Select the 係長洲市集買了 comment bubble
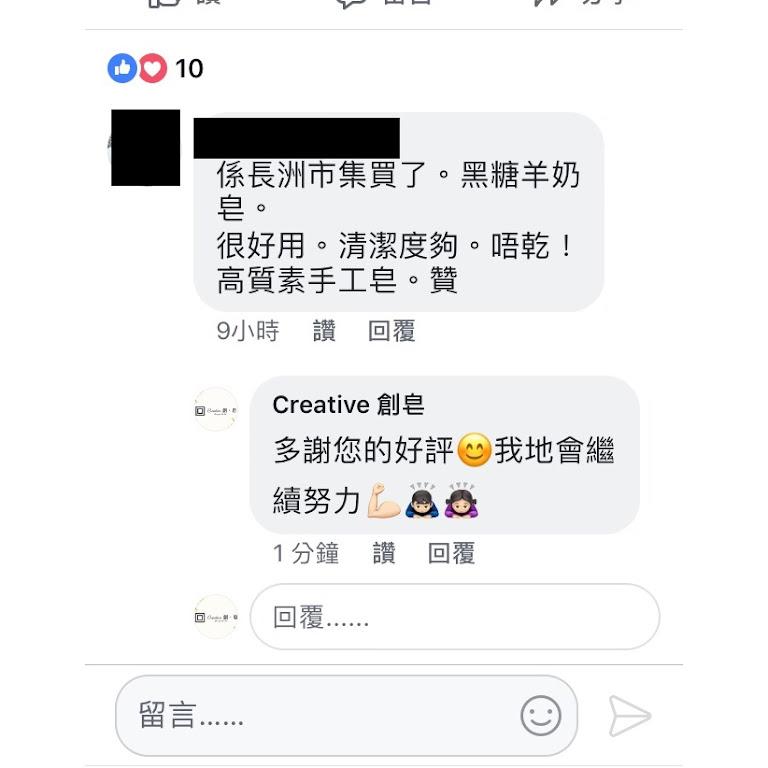 click(x=399, y=212)
